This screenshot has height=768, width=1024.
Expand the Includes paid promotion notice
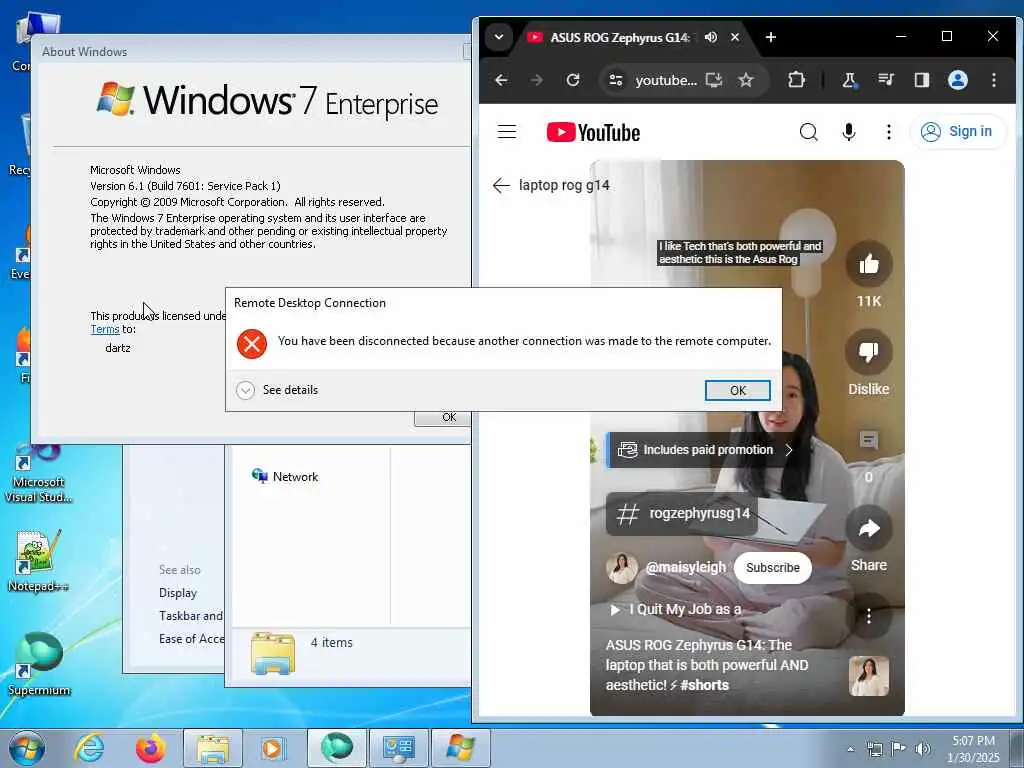[x=704, y=450]
